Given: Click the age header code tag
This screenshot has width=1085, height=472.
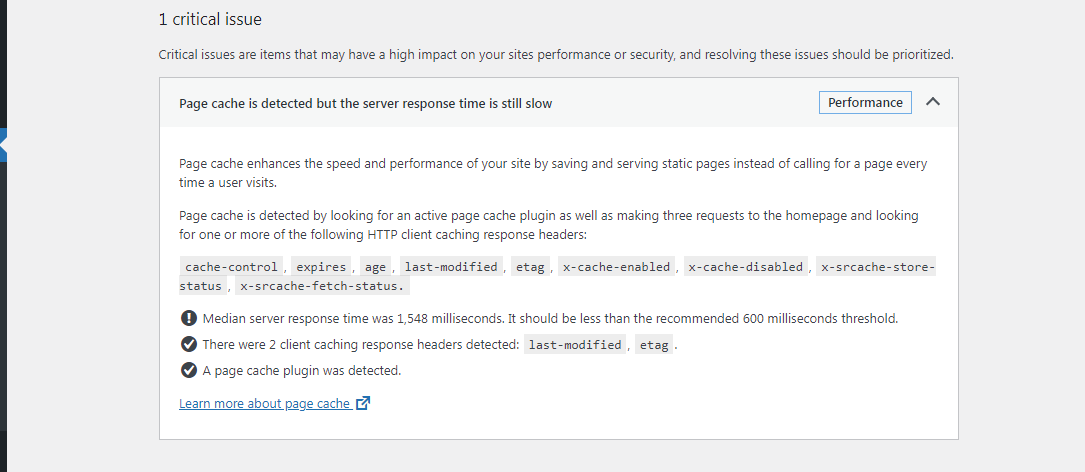Looking at the screenshot, I should pyautogui.click(x=375, y=267).
